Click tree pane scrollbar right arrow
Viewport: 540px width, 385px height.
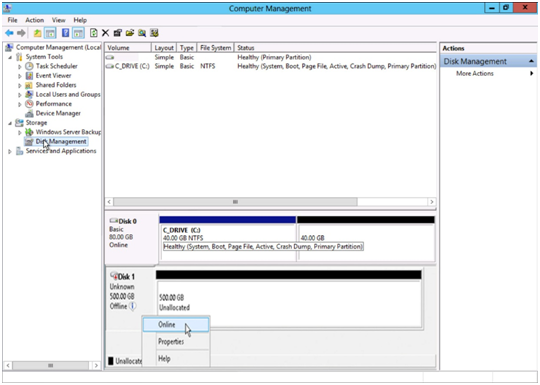point(96,365)
